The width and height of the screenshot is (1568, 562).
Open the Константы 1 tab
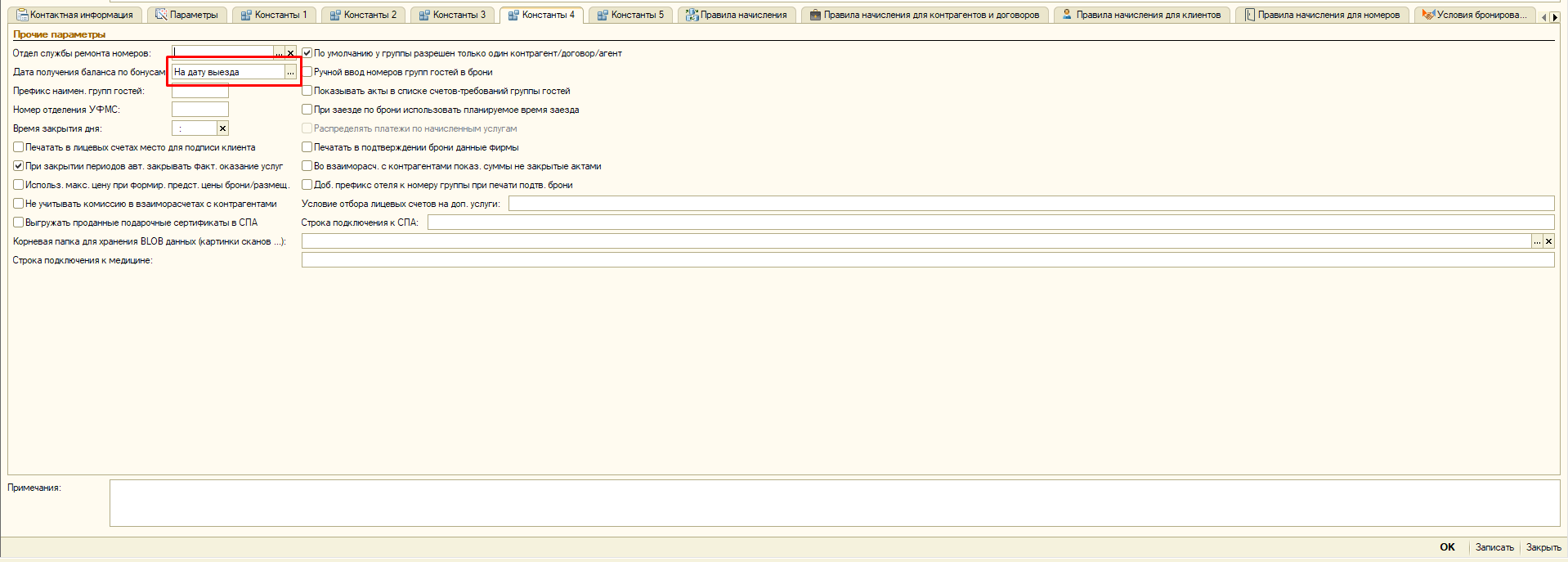point(275,15)
